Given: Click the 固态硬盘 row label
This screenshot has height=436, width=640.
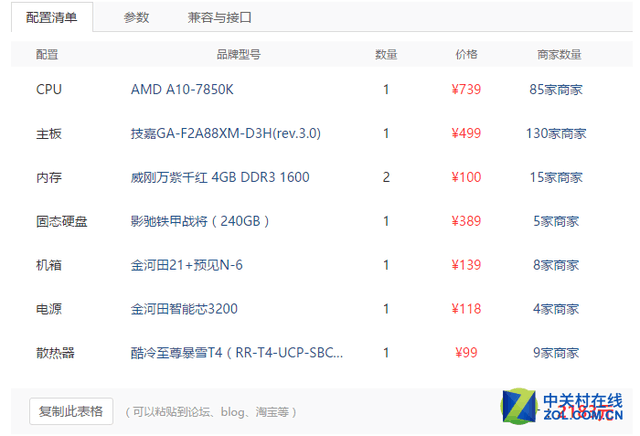Looking at the screenshot, I should [62, 221].
